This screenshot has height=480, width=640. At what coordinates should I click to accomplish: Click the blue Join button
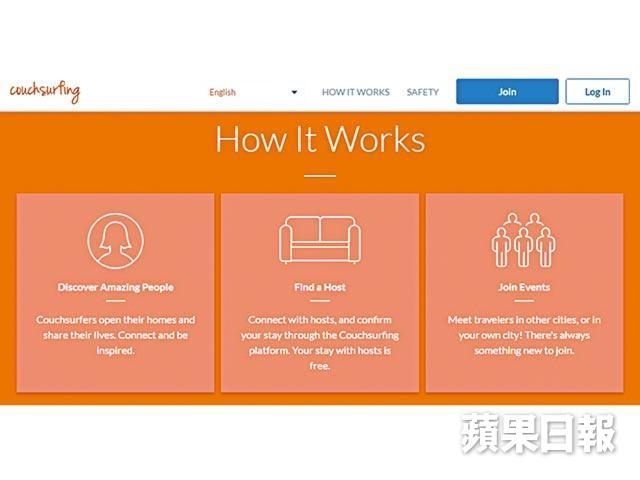click(x=507, y=91)
